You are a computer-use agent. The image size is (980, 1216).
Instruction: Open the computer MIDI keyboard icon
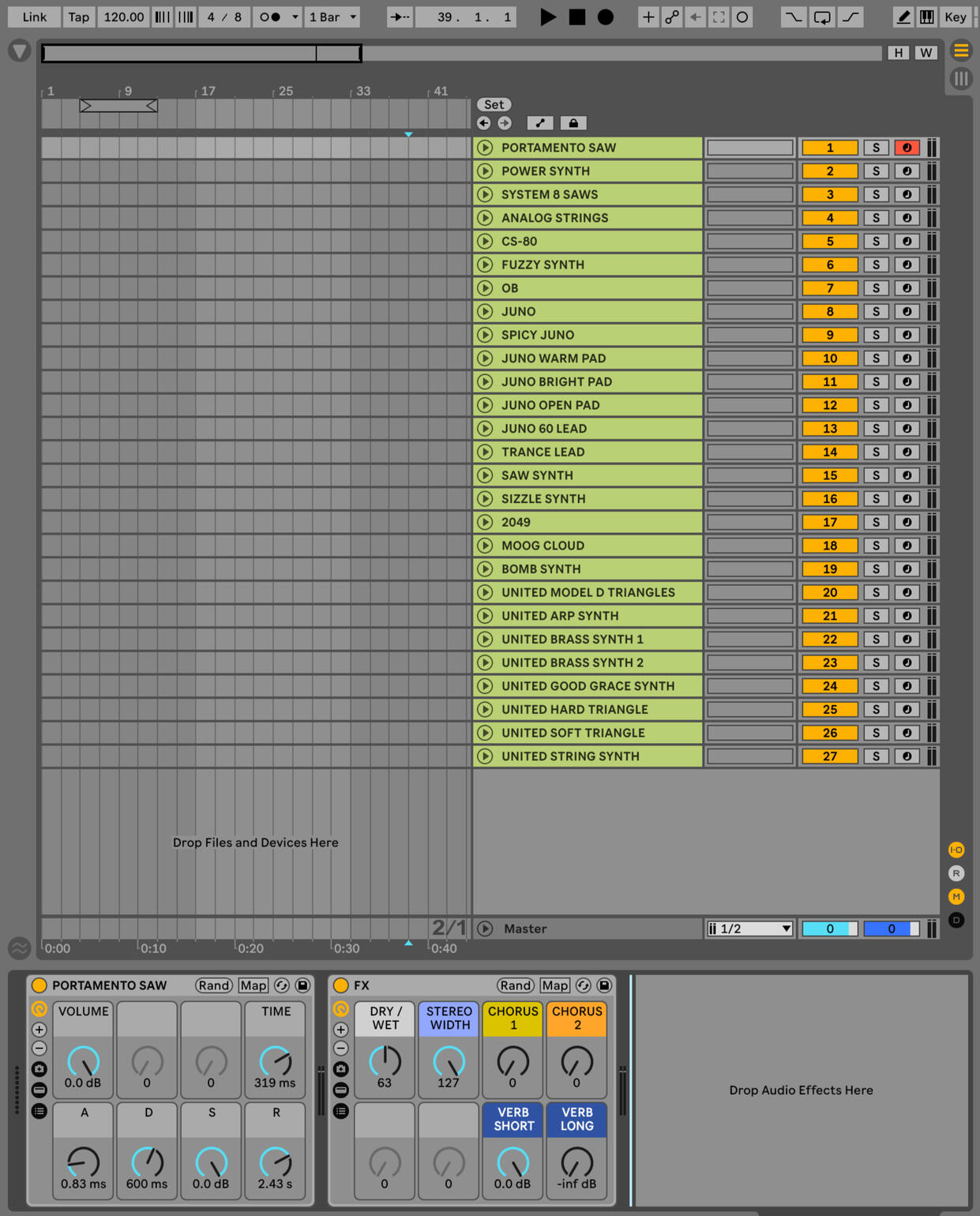[927, 17]
